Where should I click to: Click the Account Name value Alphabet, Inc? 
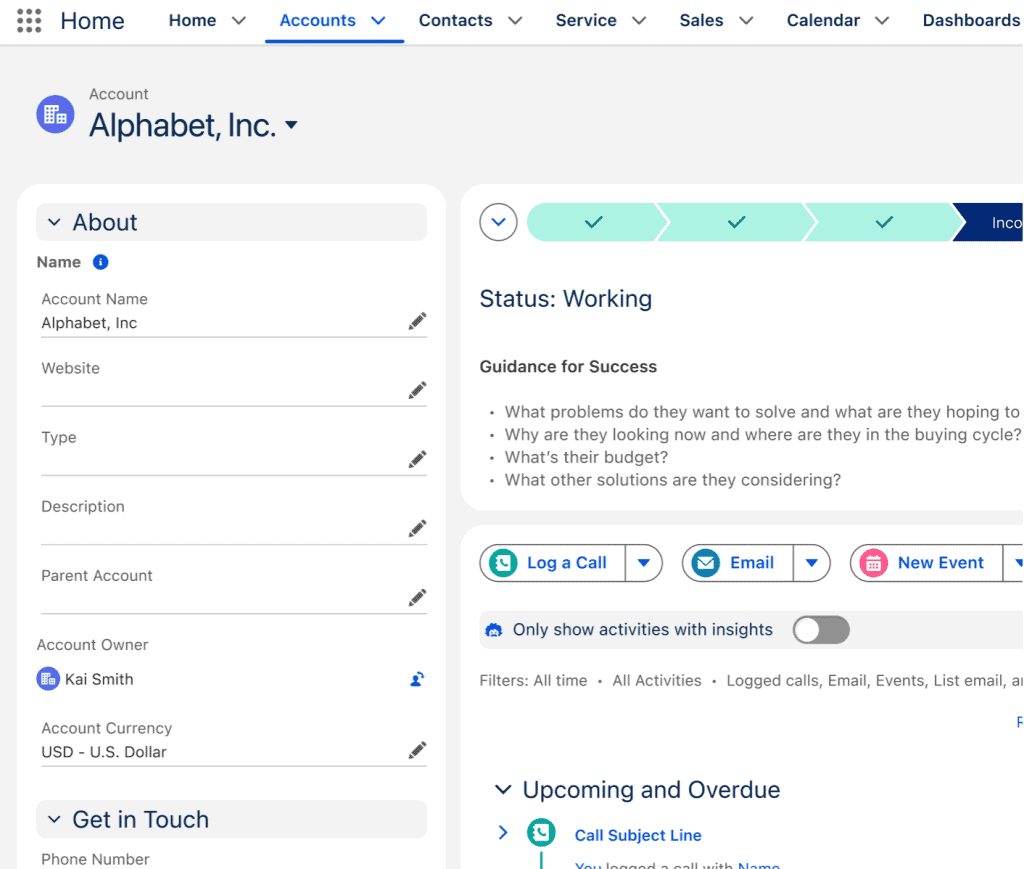(89, 323)
